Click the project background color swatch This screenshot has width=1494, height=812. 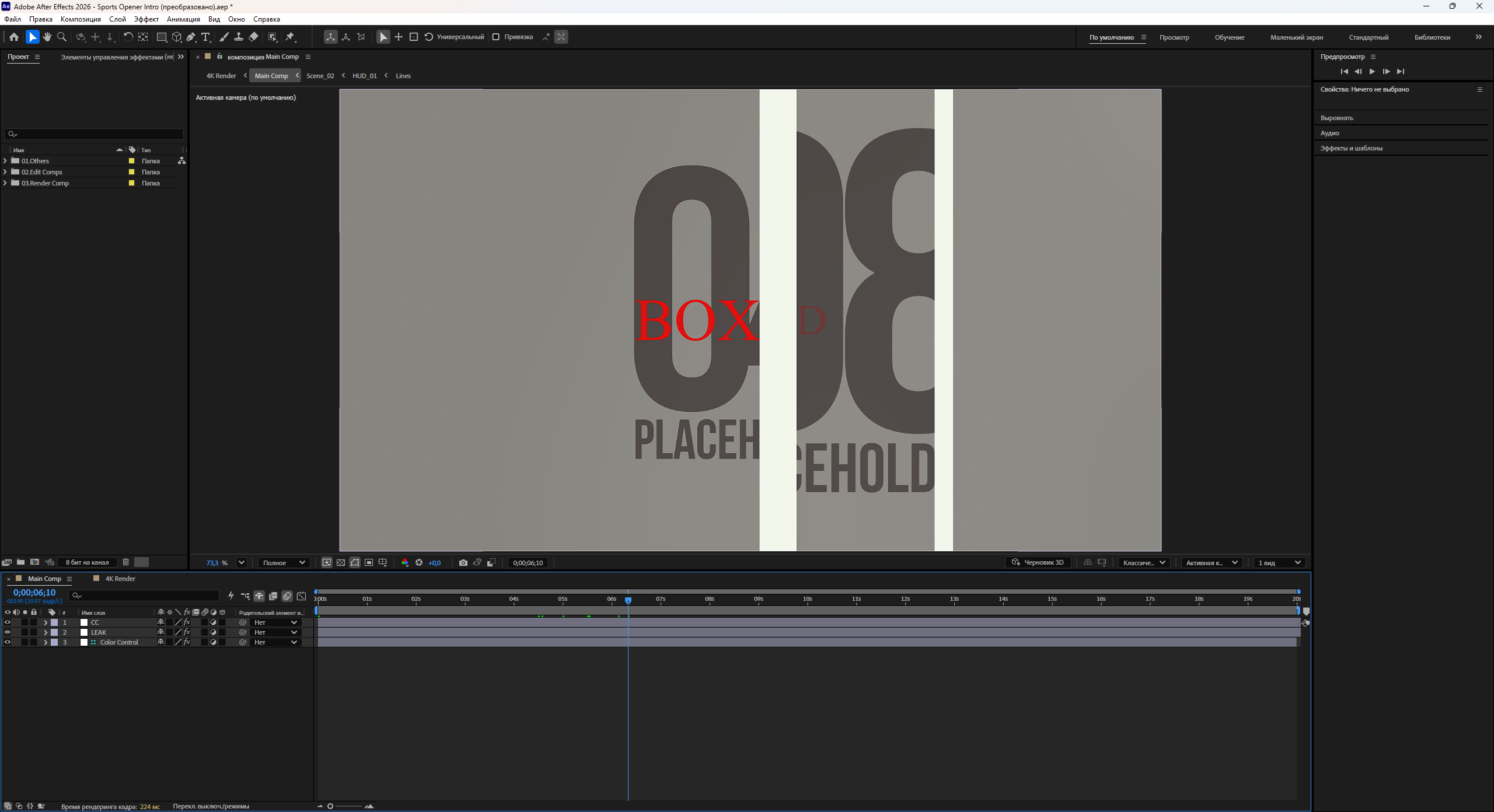point(142,562)
